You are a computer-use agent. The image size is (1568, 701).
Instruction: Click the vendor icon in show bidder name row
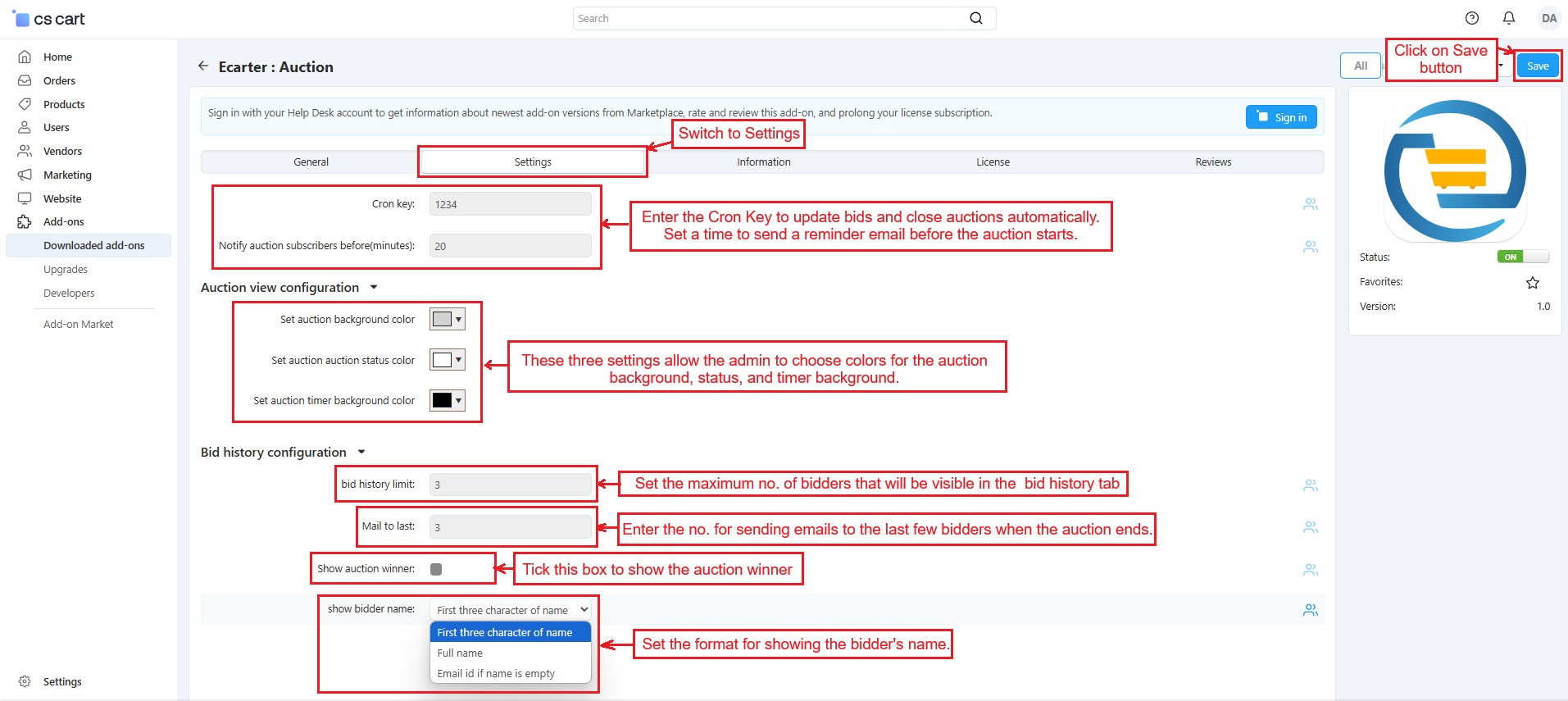[x=1310, y=610]
